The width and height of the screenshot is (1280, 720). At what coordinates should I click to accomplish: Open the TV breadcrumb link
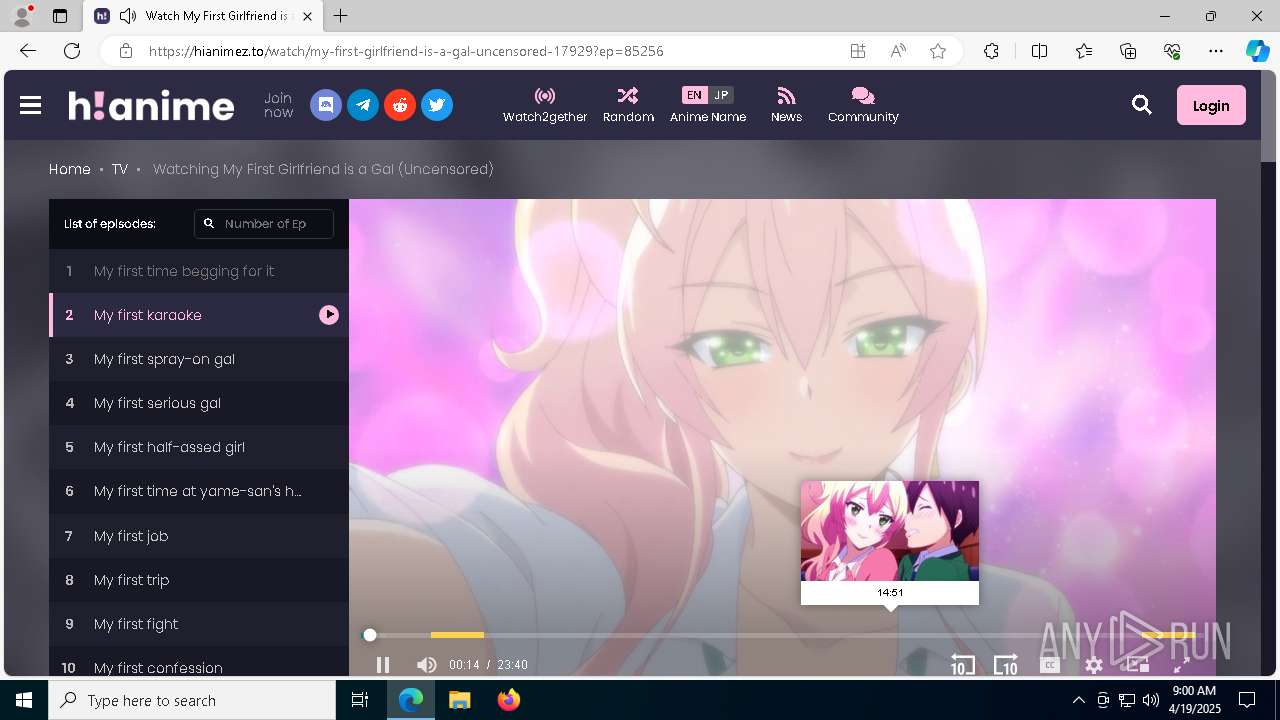tap(120, 169)
